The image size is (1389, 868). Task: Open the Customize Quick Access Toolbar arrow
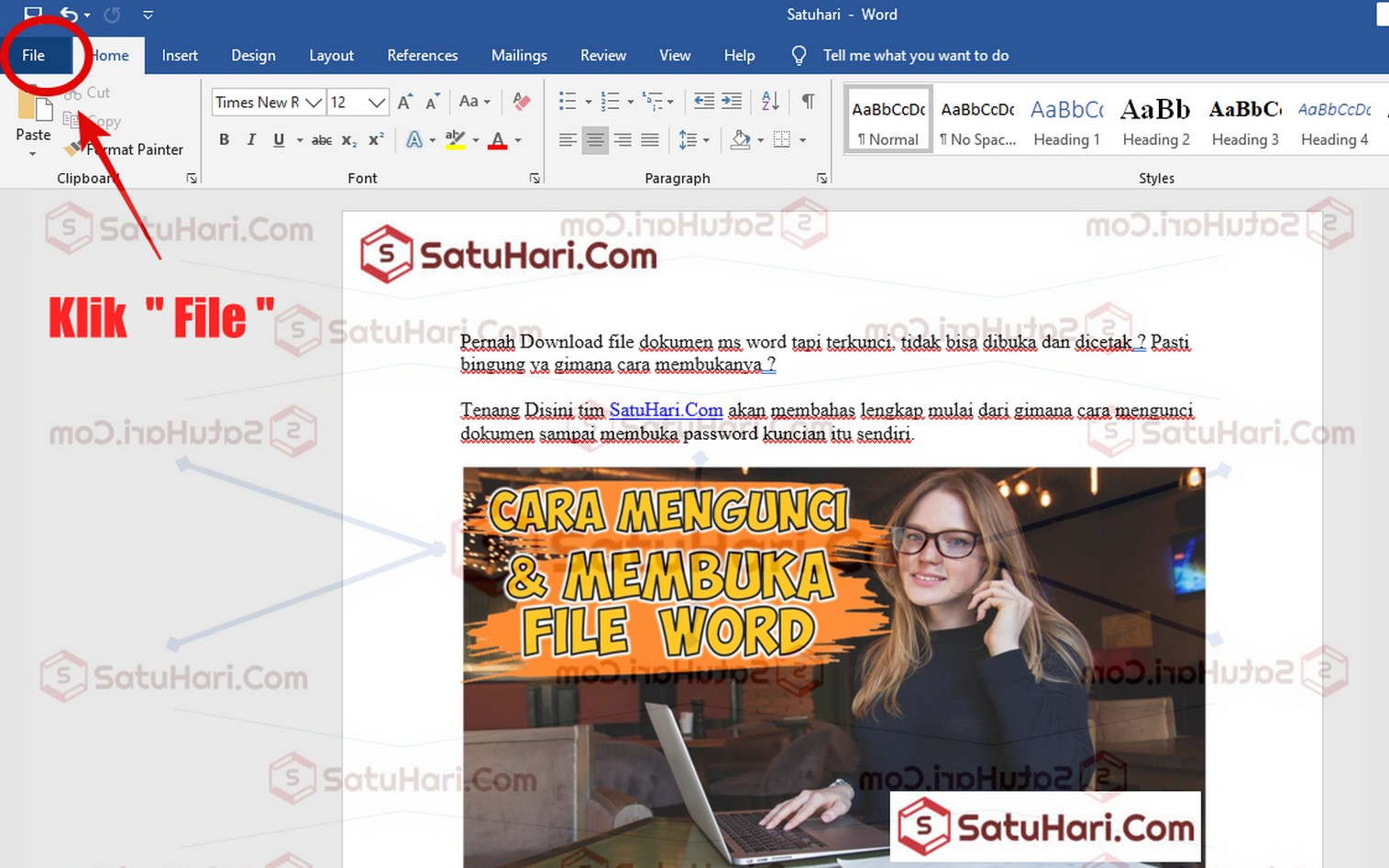(x=148, y=15)
